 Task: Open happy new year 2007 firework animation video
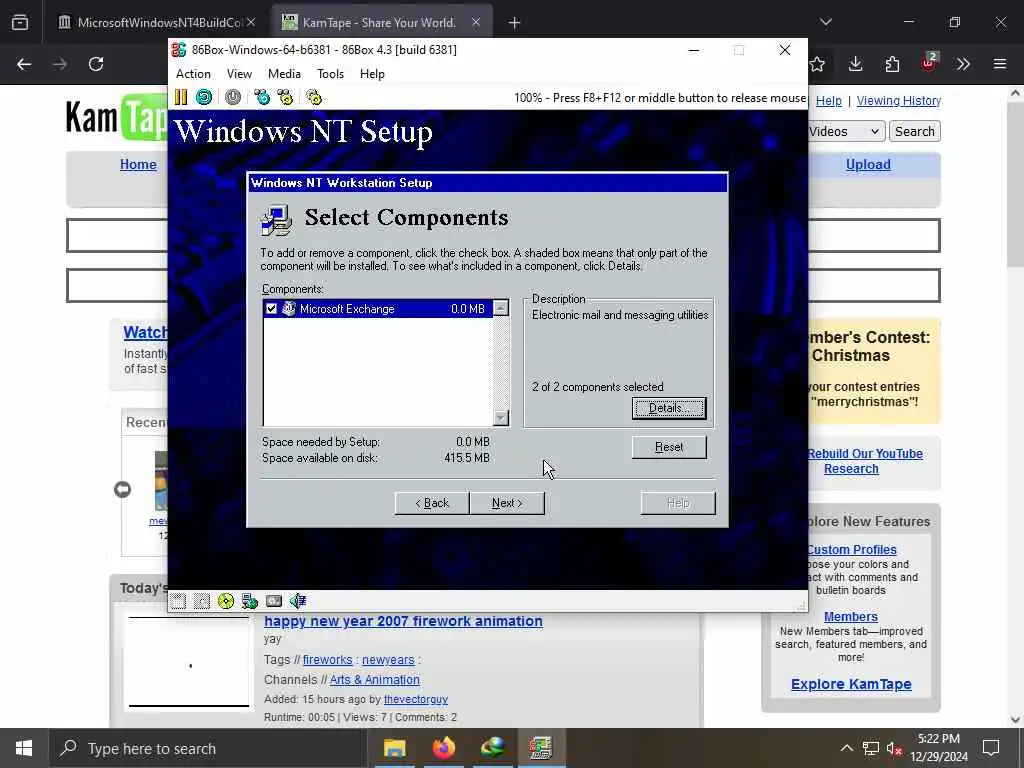tap(403, 621)
